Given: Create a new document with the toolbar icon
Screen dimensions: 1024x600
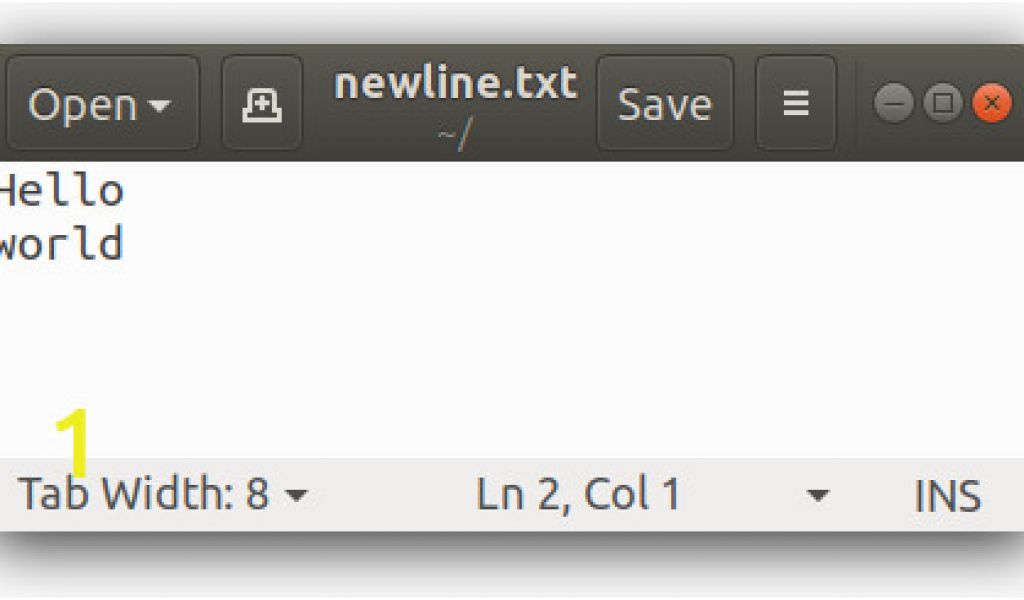Looking at the screenshot, I should (262, 104).
